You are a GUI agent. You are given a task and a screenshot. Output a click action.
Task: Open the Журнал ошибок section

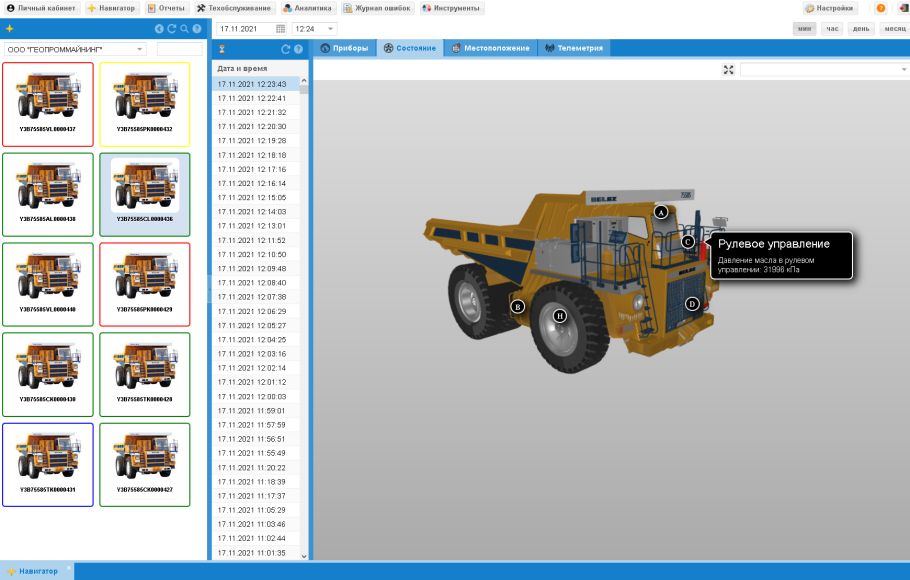coord(377,8)
